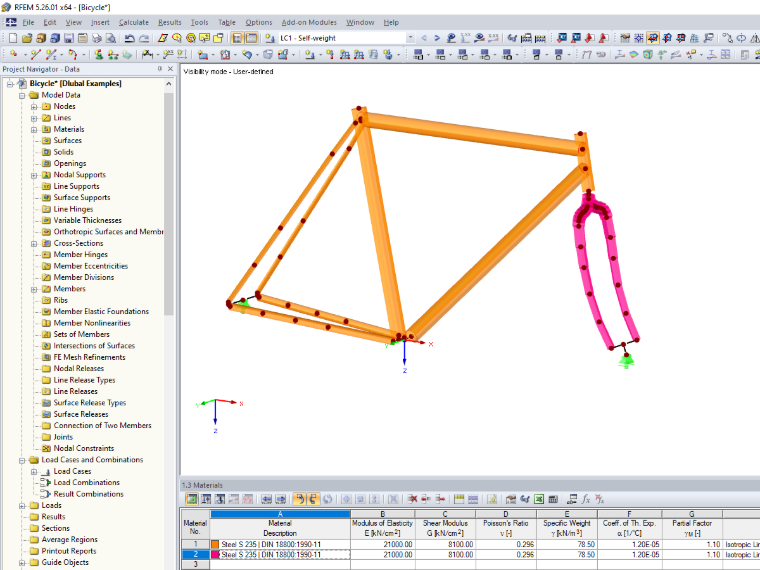The image size is (760, 570).
Task: Click the Print preview magnifier icon
Action: tap(111, 38)
